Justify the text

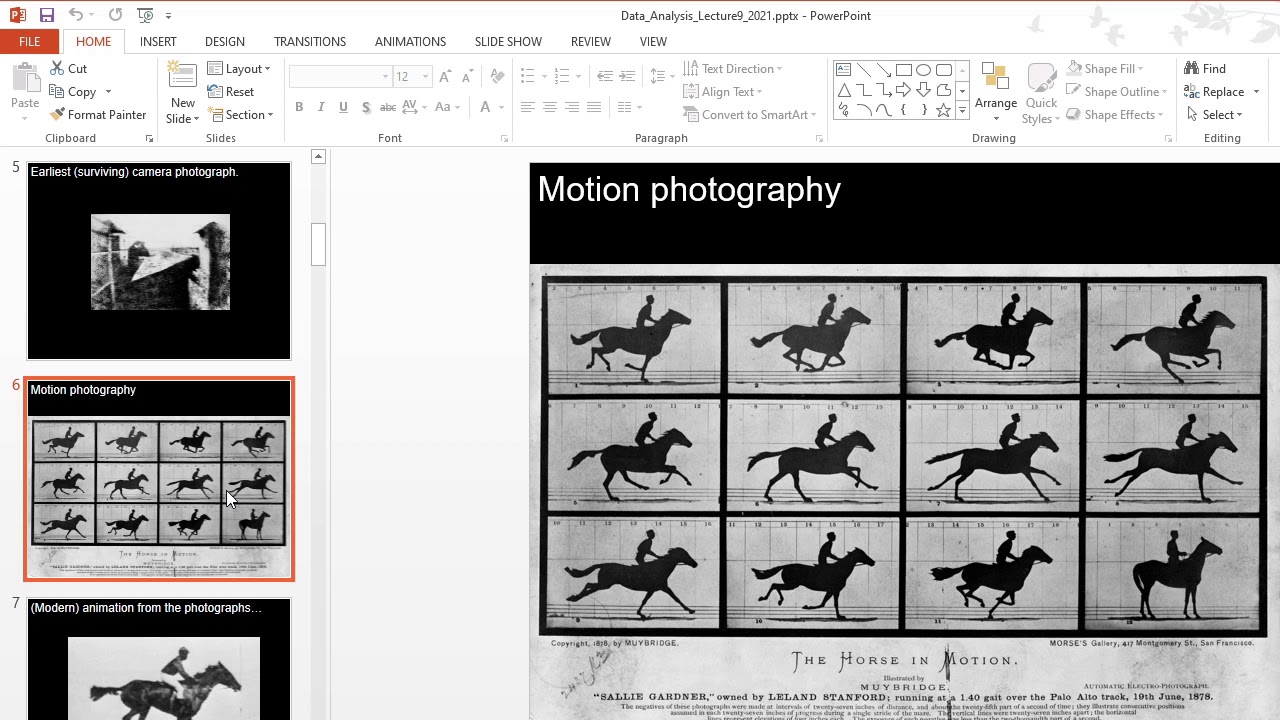(594, 107)
